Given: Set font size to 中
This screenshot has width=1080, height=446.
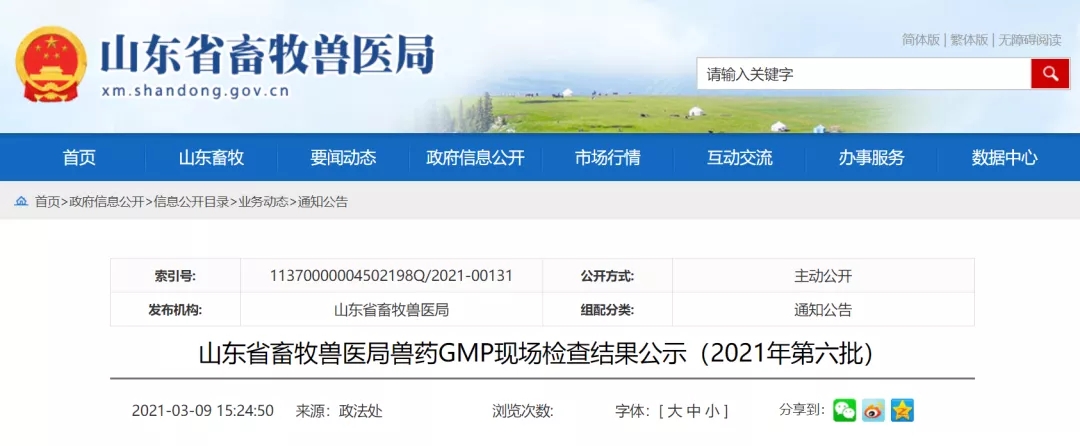Looking at the screenshot, I should coord(694,411).
